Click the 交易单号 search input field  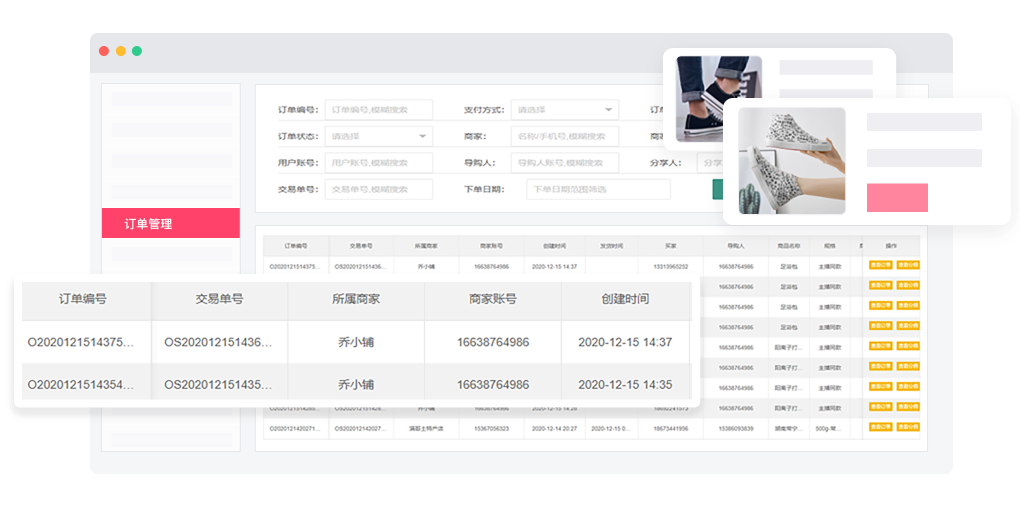pyautogui.click(x=379, y=189)
